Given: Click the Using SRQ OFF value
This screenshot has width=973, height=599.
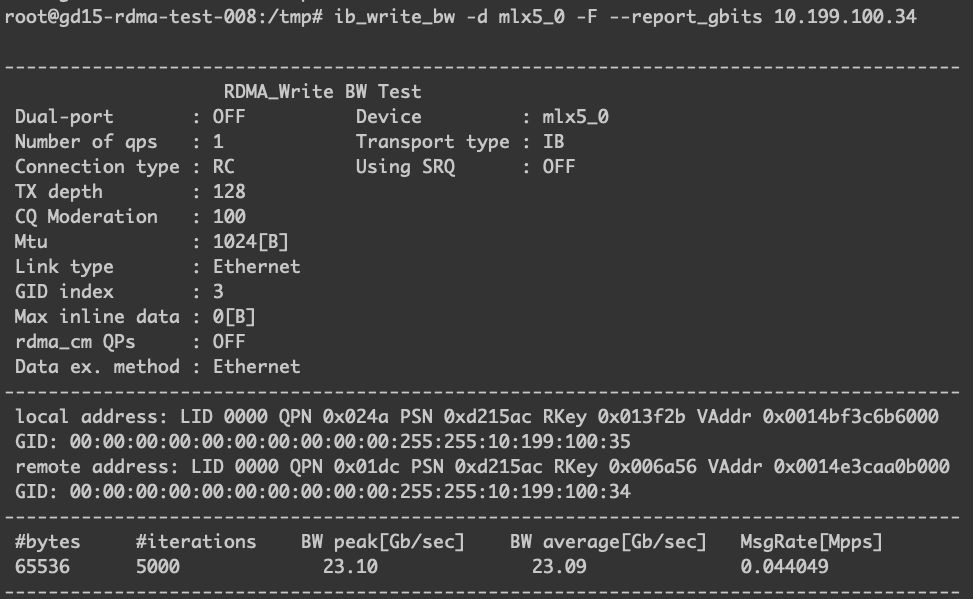Looking at the screenshot, I should point(559,166).
